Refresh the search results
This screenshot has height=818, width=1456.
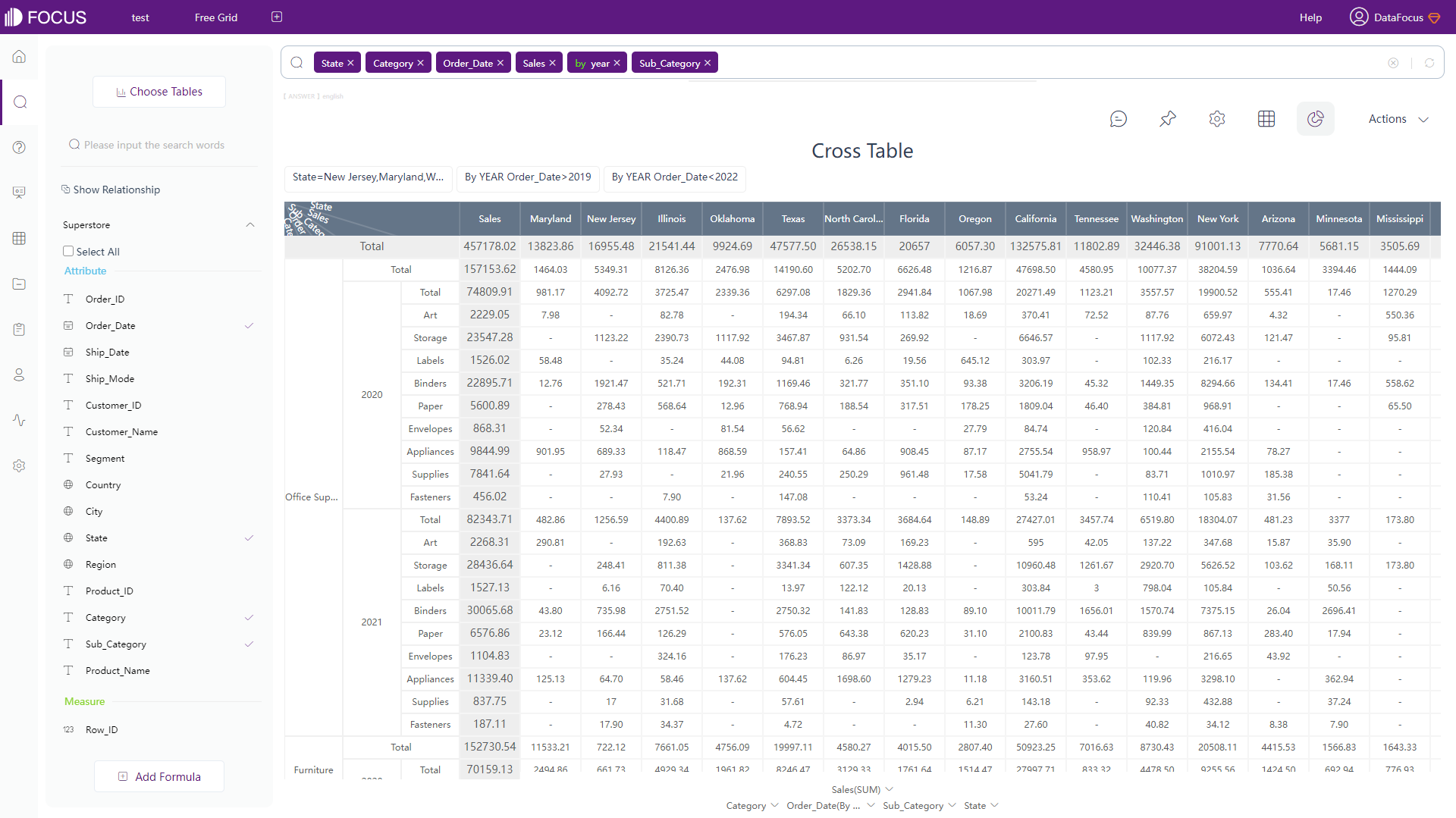pos(1429,63)
